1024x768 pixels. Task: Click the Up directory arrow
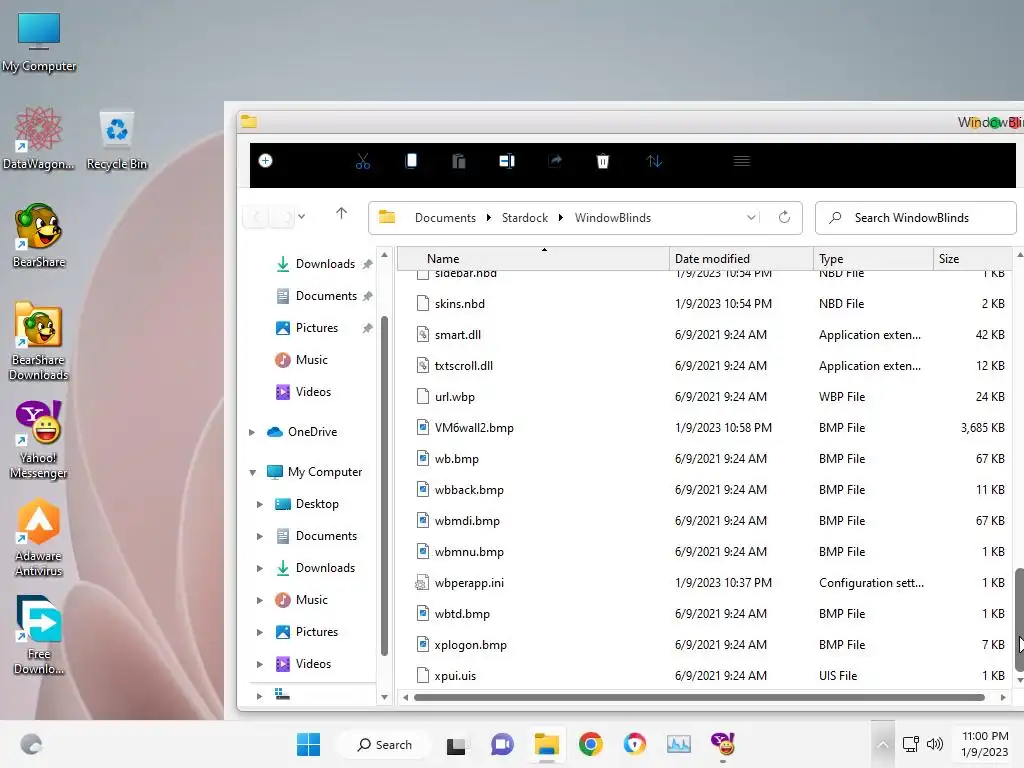point(342,214)
